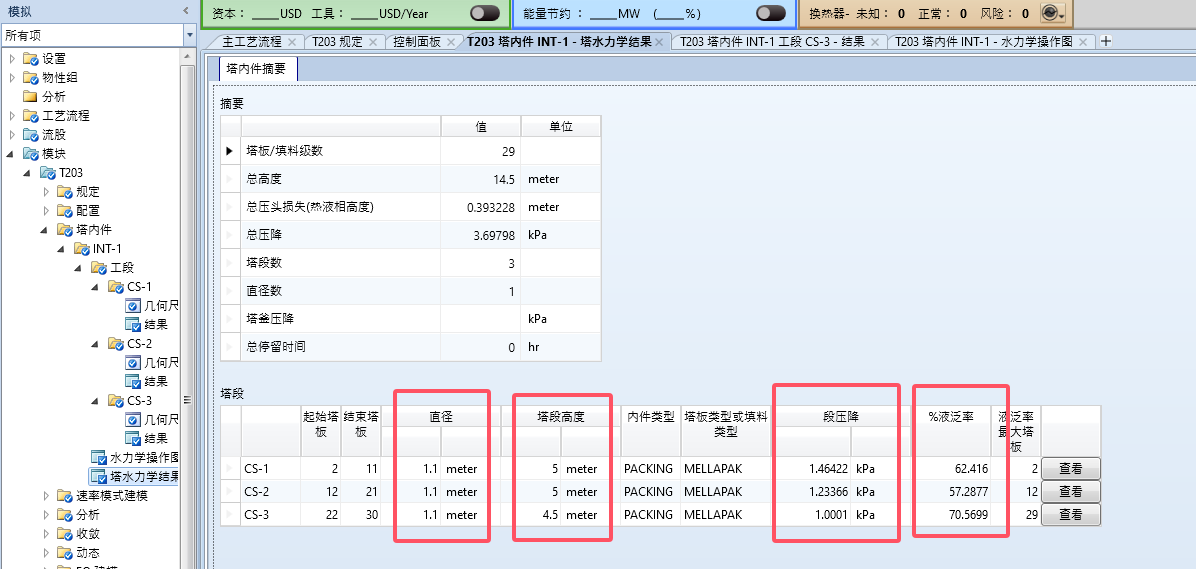This screenshot has height=569, width=1196.
Task: Select 几何尺 under CS-3 in tree
Action: pyautogui.click(x=162, y=420)
